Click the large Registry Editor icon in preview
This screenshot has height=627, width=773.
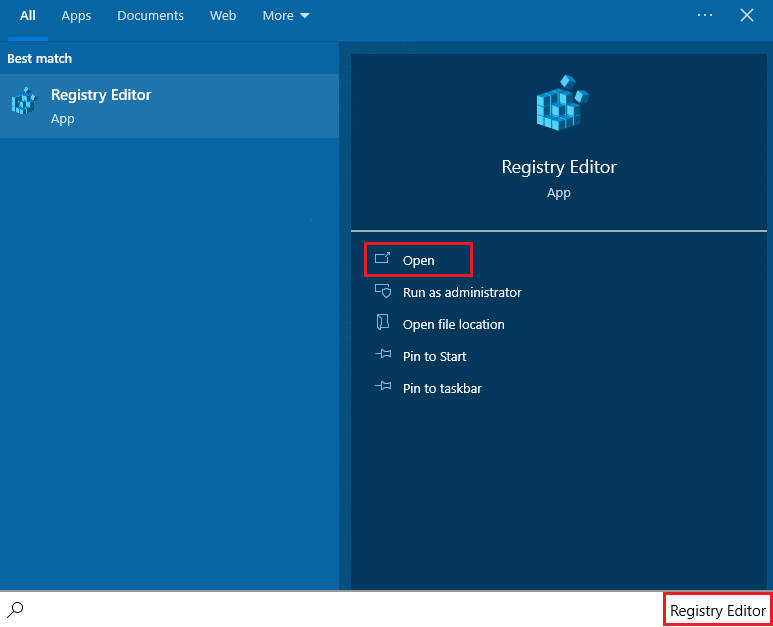[562, 103]
